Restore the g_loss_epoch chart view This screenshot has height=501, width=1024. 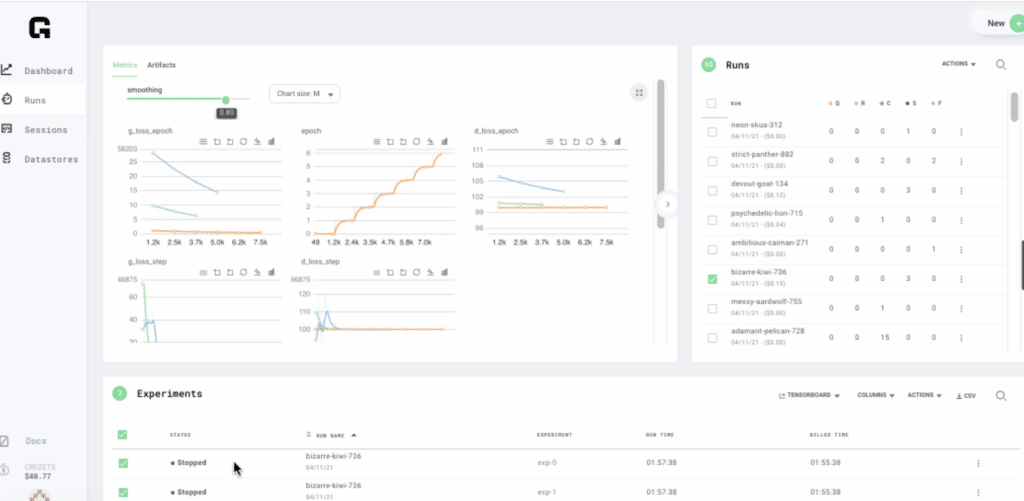coord(243,141)
